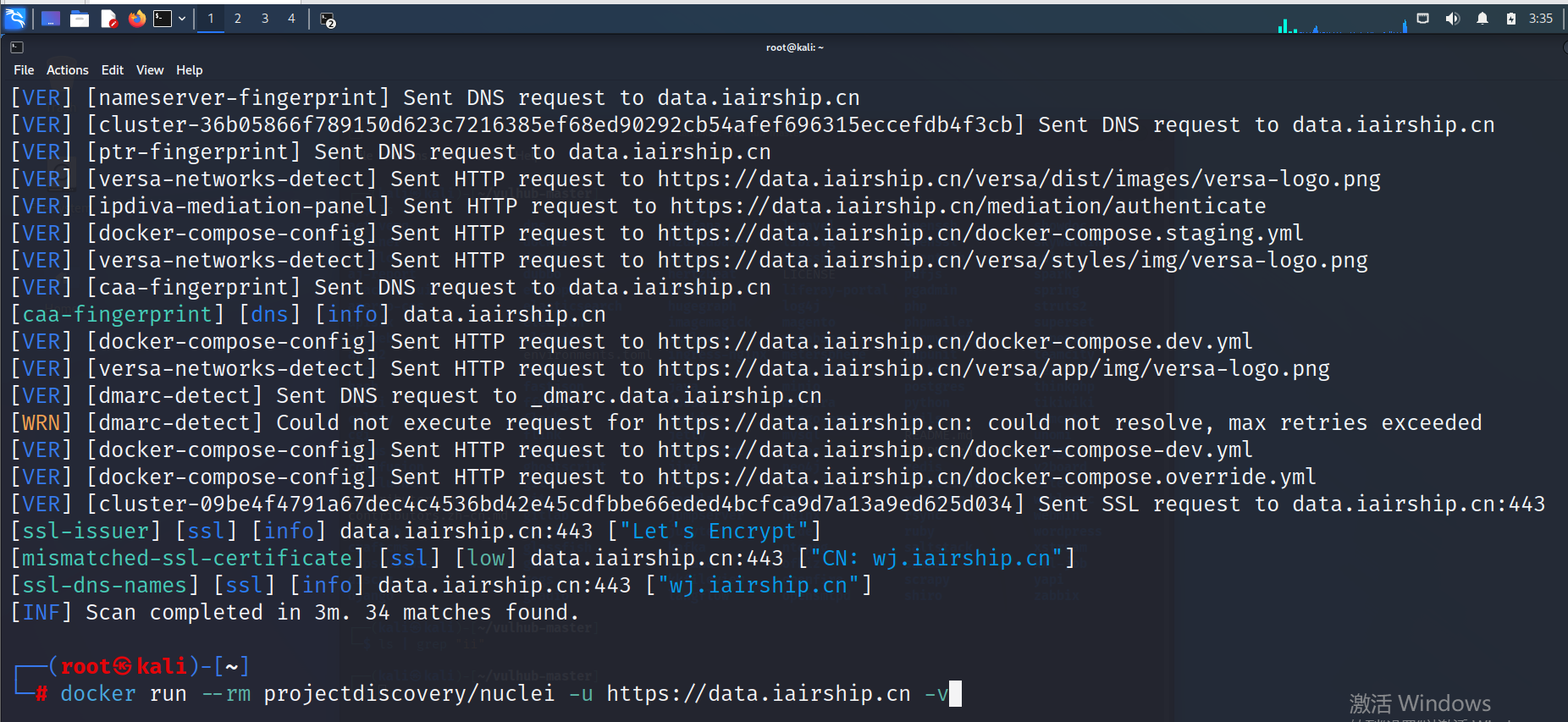Screen dimensions: 1568x722
Task: Open the Actions menu
Action: [67, 69]
